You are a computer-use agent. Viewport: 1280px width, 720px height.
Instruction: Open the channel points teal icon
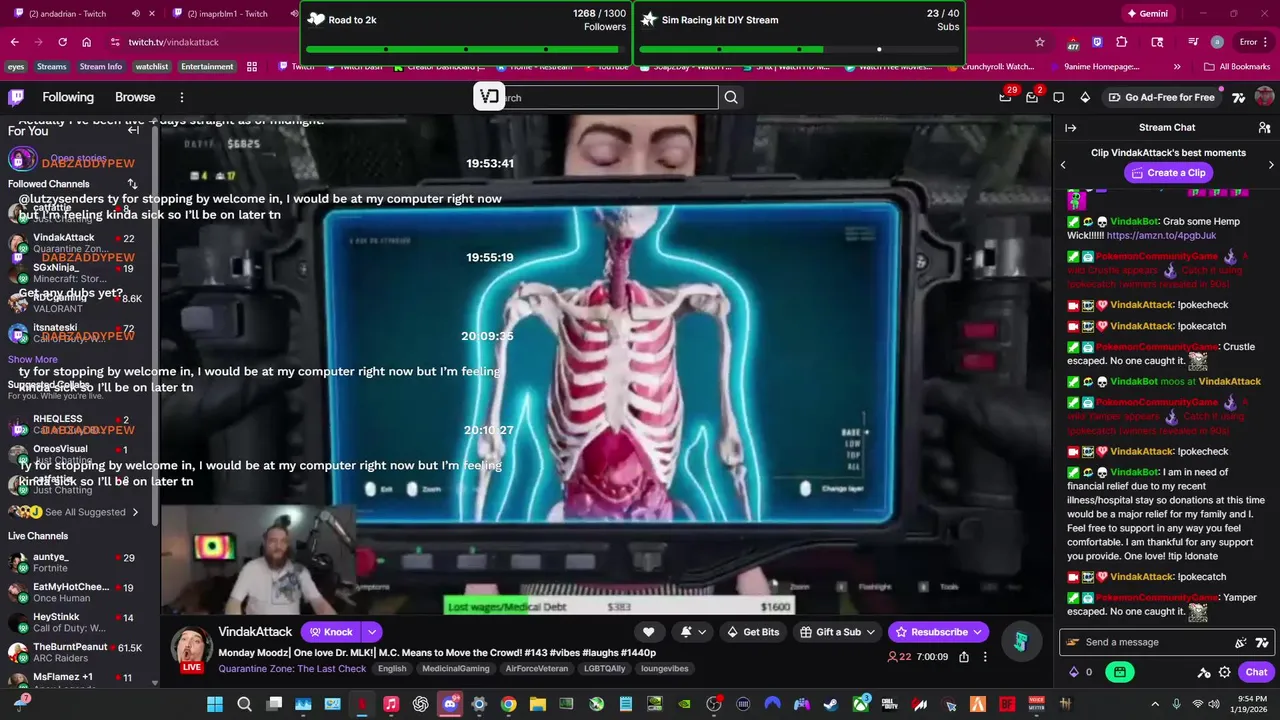click(x=1020, y=642)
